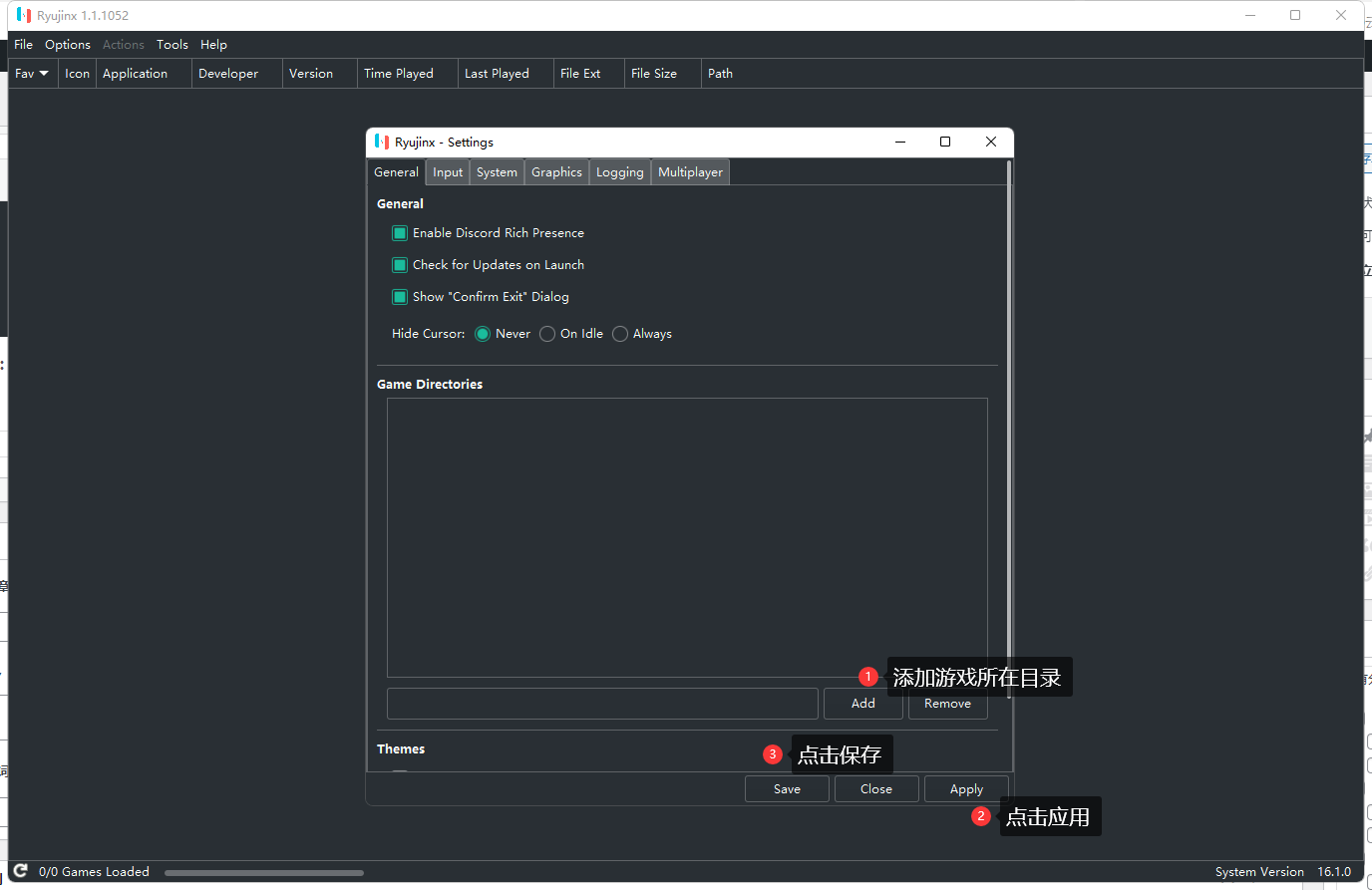Switch to the Graphics tab
This screenshot has width=1372, height=890.
[556, 172]
